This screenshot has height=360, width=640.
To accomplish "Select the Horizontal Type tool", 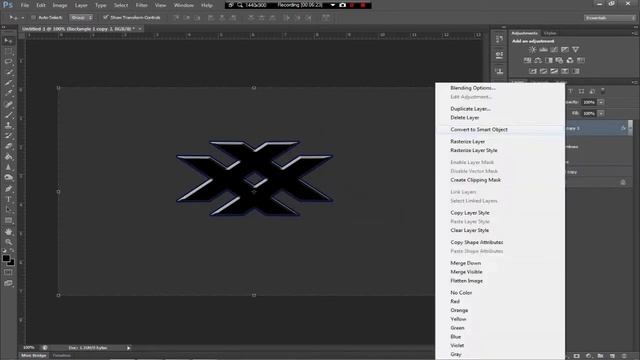I will [8, 199].
